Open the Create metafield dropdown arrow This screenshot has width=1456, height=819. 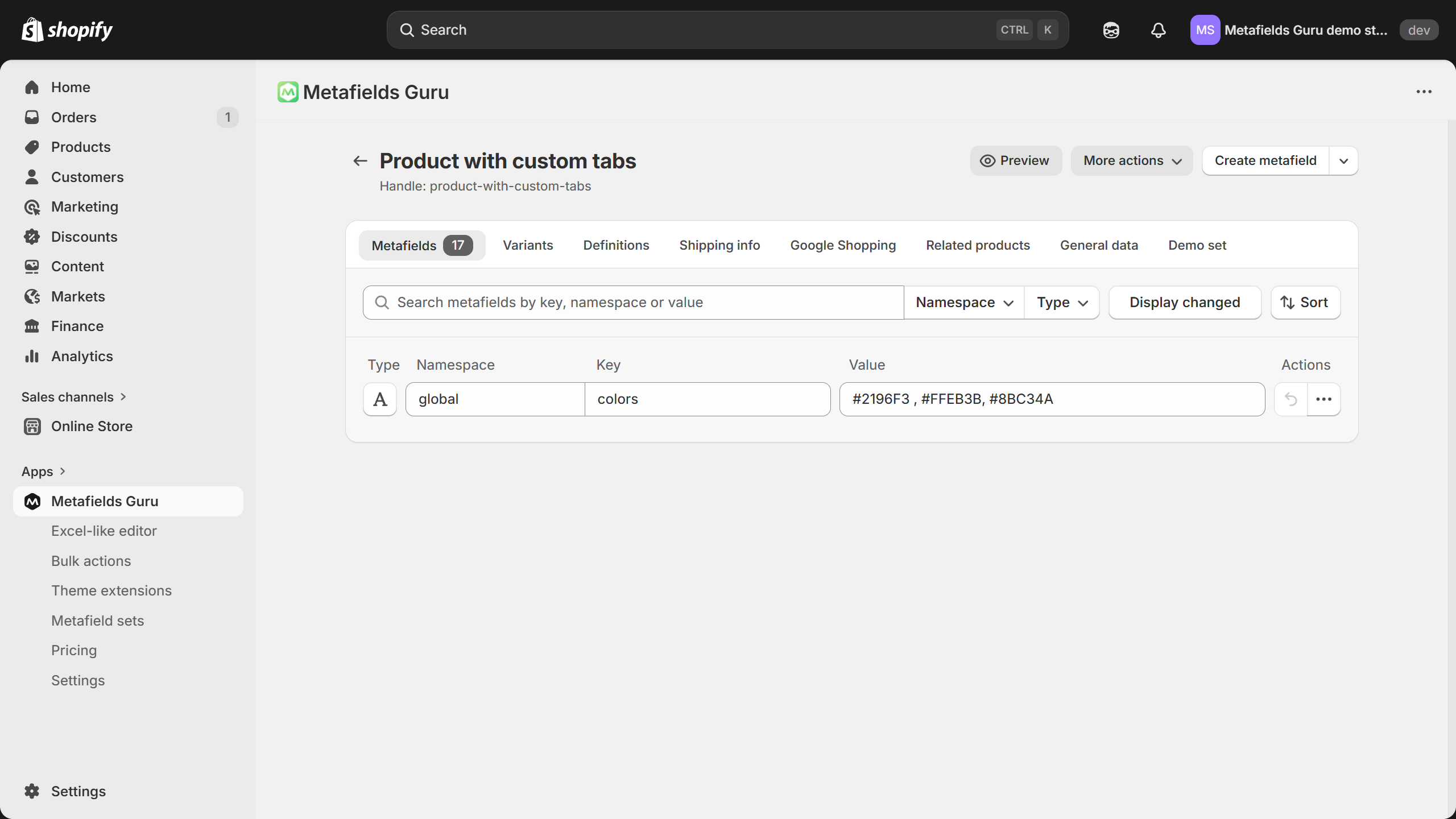(x=1343, y=161)
